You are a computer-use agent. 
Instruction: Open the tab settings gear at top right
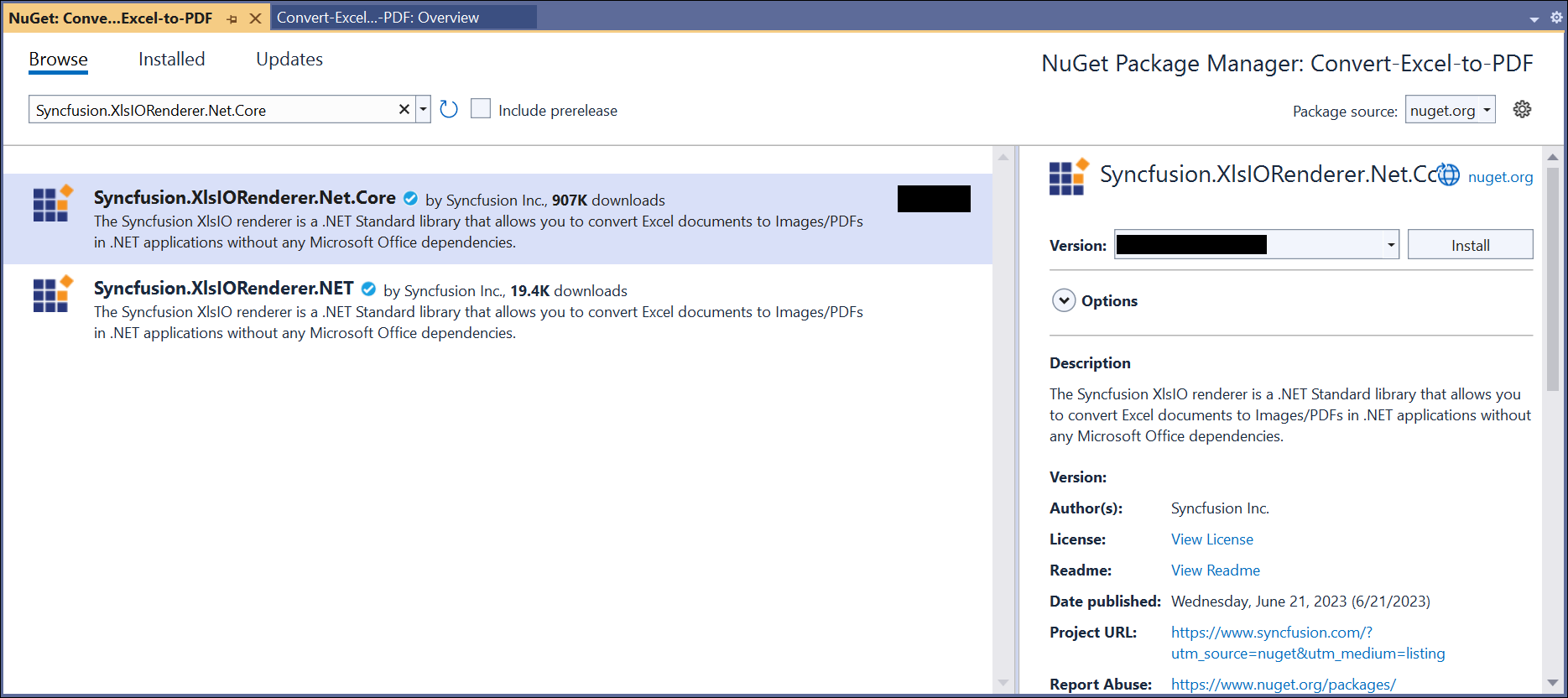pyautogui.click(x=1556, y=18)
